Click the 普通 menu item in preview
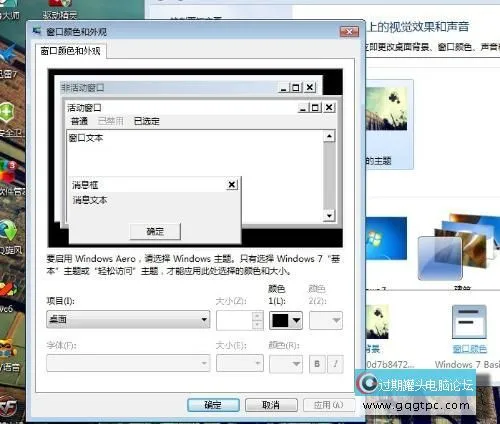This screenshot has width=500, height=424. point(79,121)
